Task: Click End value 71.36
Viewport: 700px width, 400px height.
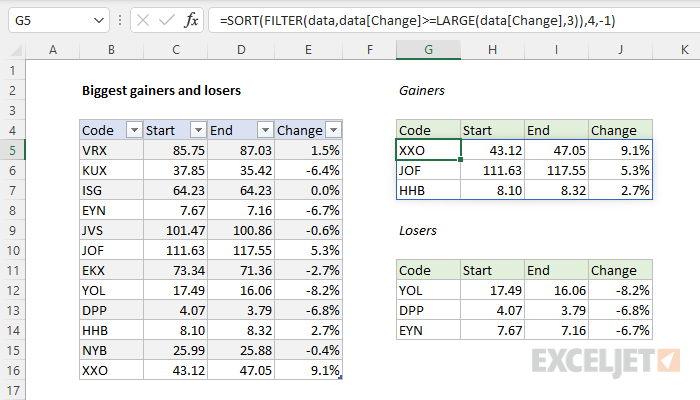Action: click(241, 271)
